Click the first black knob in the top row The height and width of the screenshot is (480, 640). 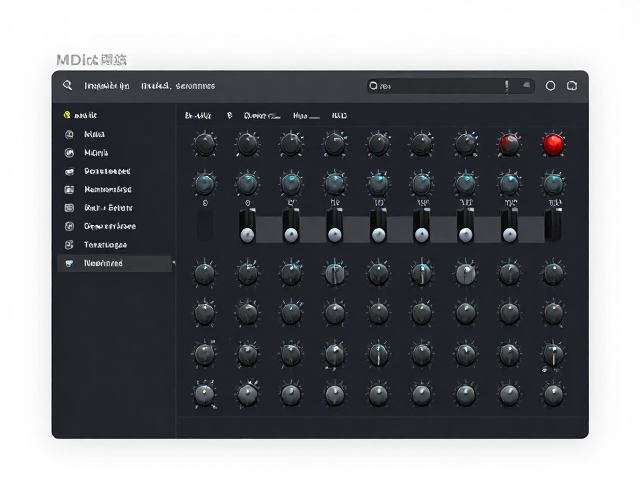(204, 144)
